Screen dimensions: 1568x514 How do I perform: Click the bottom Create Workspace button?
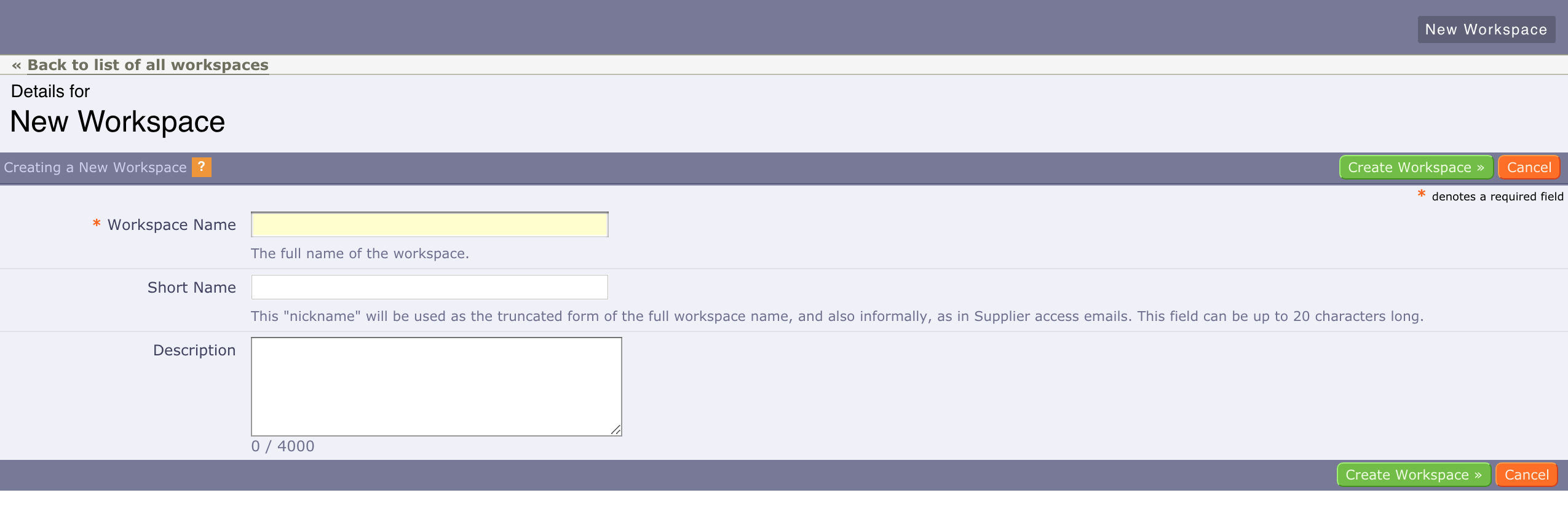(1414, 475)
